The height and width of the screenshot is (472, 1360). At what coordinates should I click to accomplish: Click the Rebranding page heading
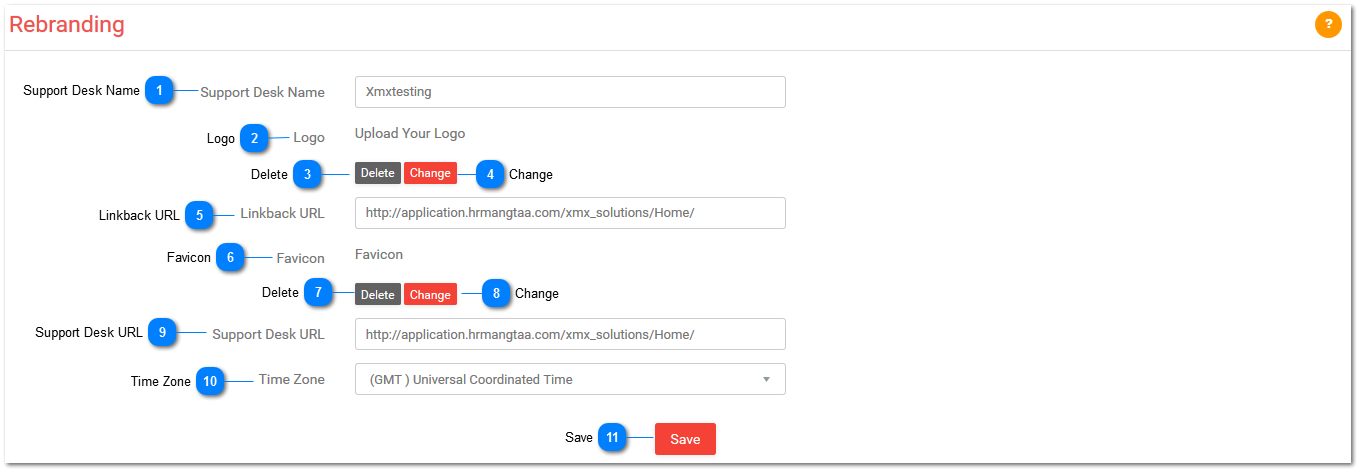67,25
